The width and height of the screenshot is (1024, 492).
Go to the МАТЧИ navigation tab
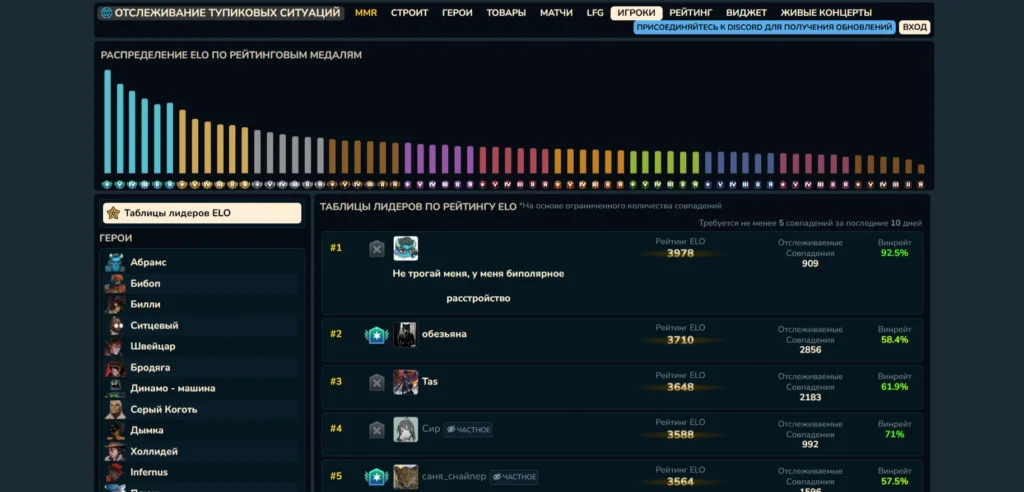coord(556,13)
